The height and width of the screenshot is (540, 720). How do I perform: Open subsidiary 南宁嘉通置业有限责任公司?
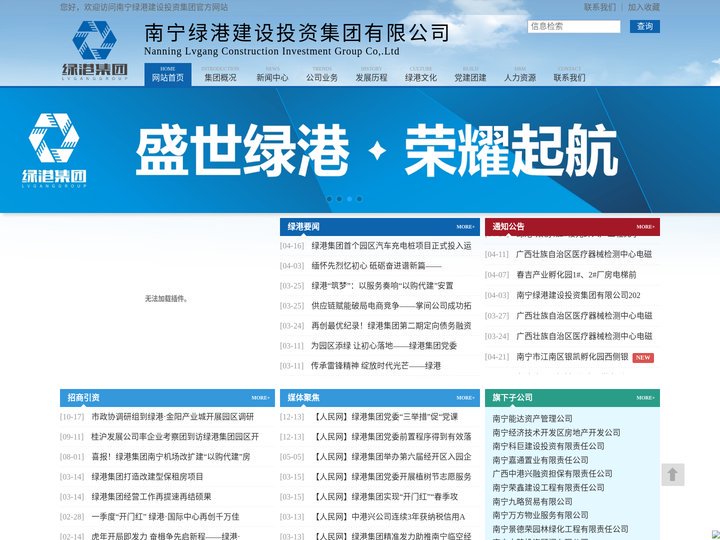540,460
